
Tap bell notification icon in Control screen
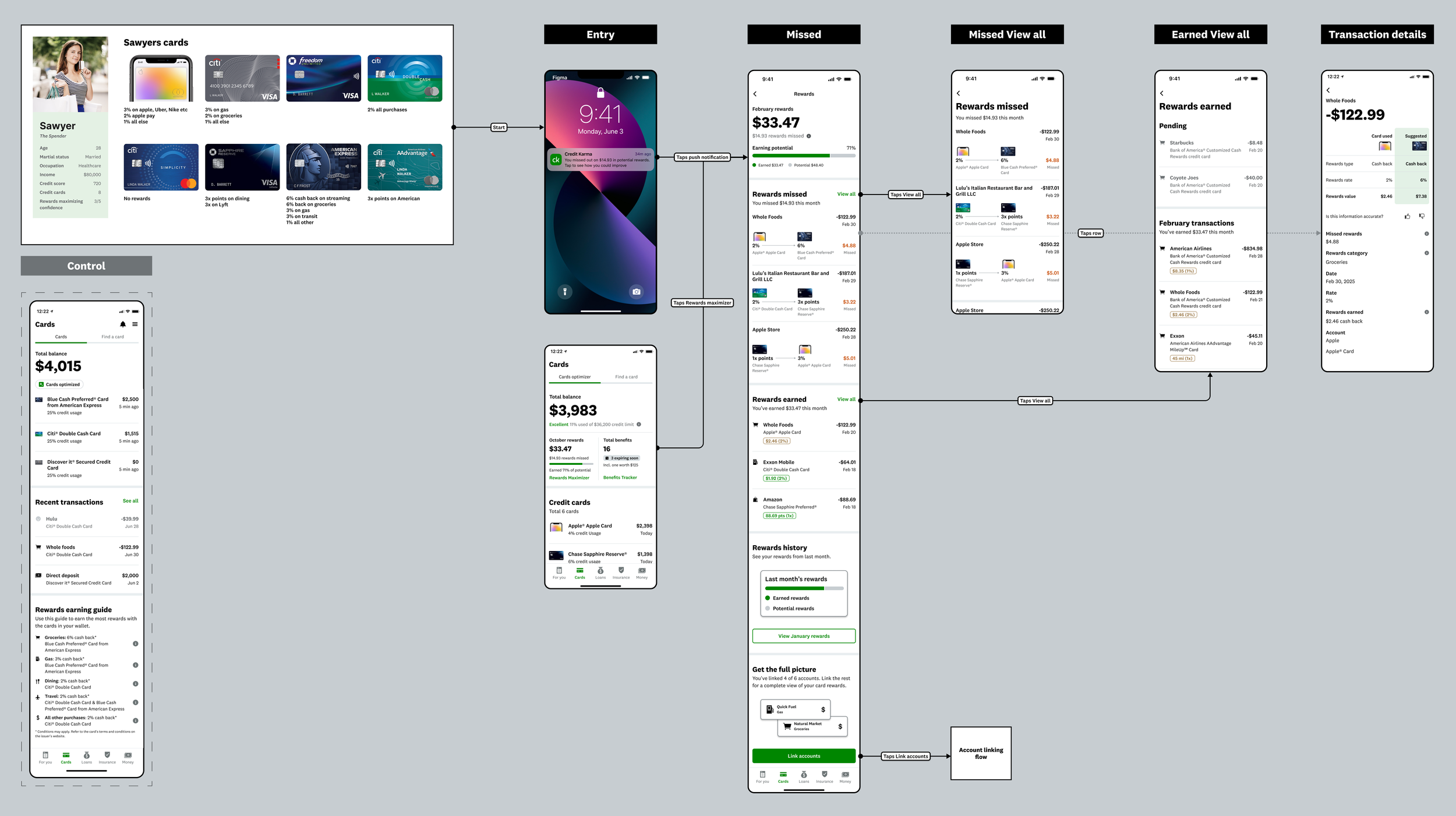point(123,324)
